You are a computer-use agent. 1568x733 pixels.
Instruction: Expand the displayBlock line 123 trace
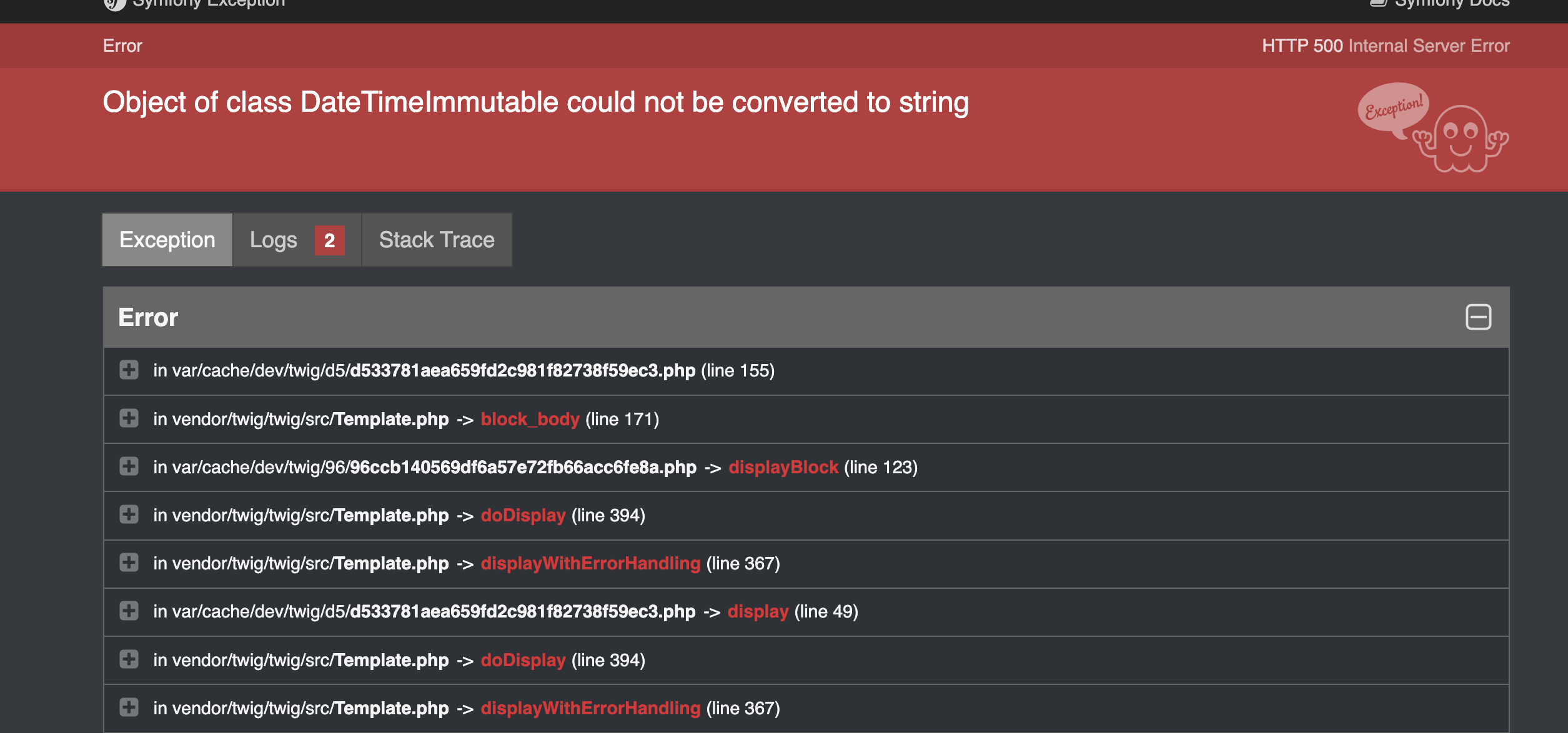click(x=129, y=466)
